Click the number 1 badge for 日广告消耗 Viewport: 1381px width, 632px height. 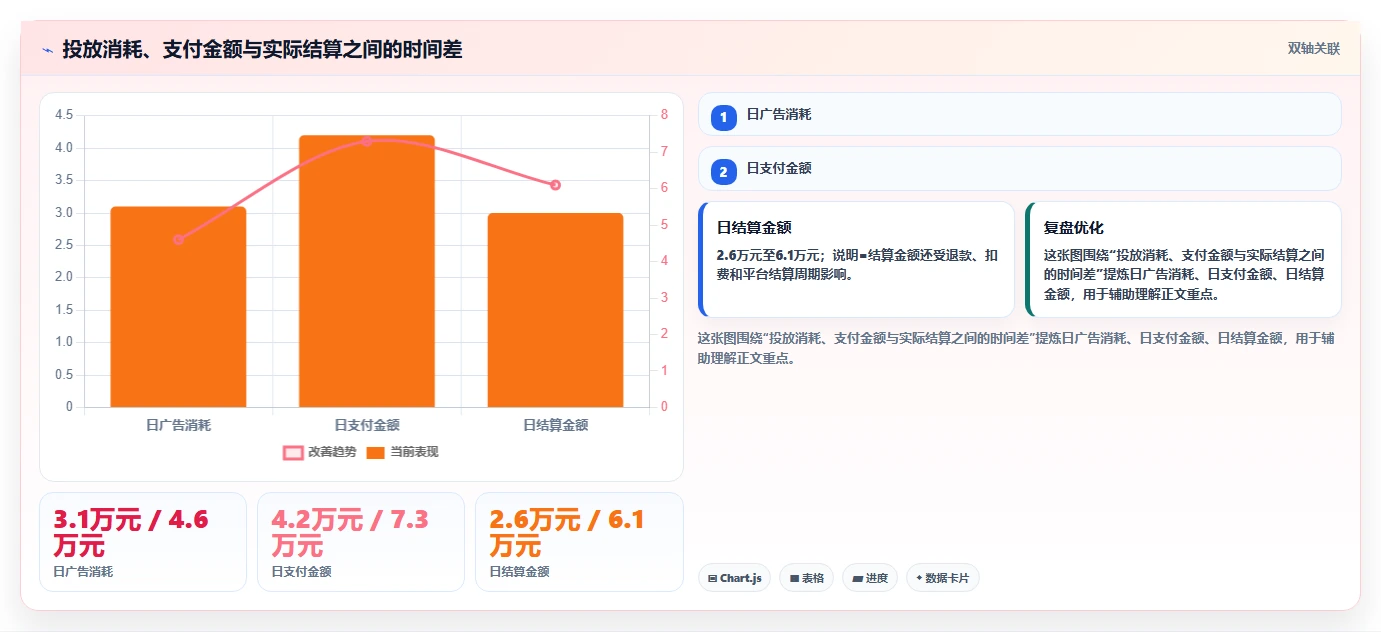pyautogui.click(x=723, y=118)
